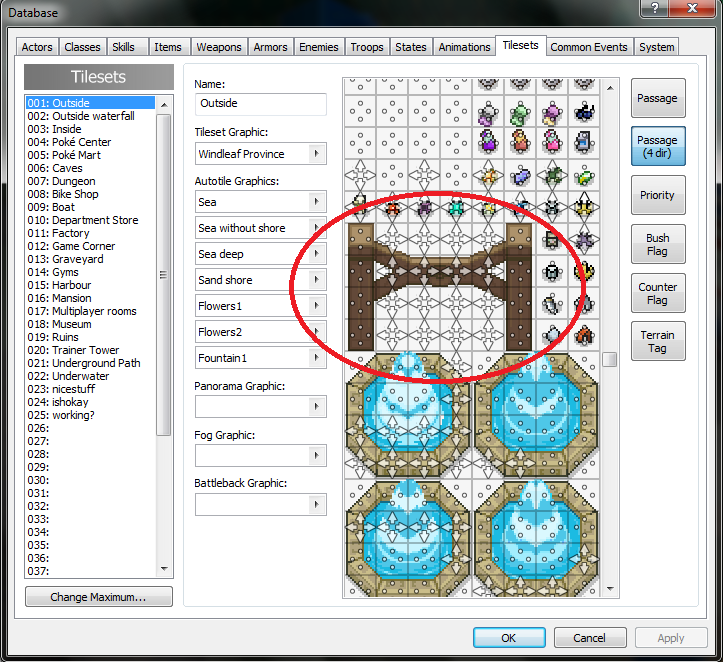
Task: Open the Tileset Graphic Windleaf Province picker
Action: point(316,154)
